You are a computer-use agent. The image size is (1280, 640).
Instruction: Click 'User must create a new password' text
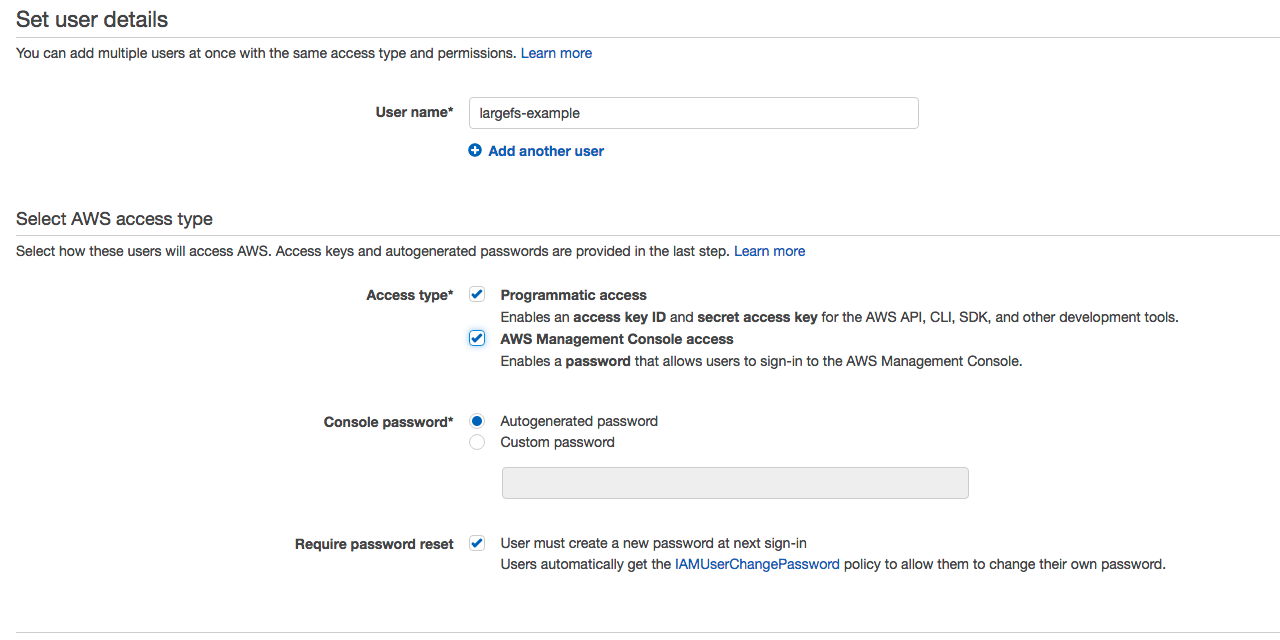[x=653, y=543]
